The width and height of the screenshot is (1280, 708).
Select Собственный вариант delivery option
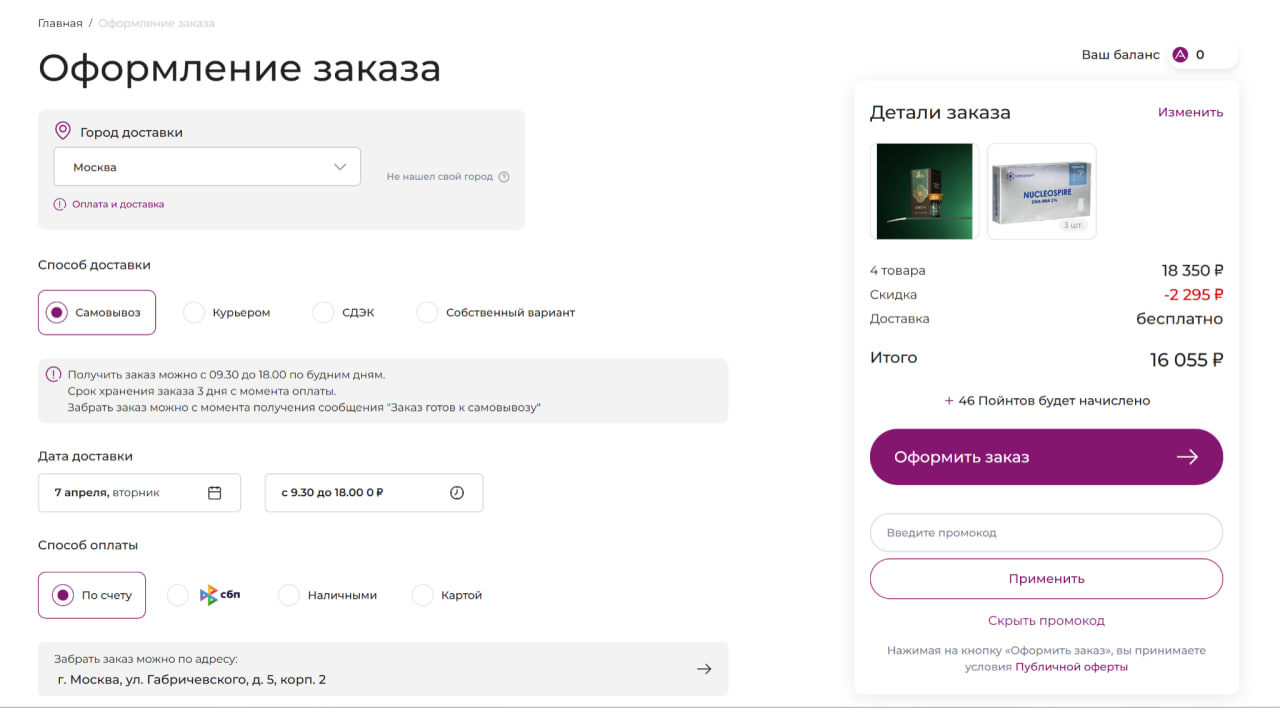[496, 312]
